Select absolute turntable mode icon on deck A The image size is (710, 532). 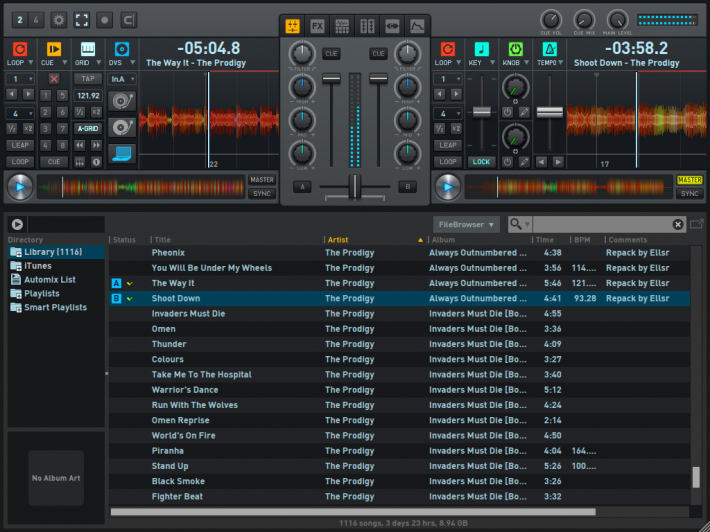[x=122, y=101]
